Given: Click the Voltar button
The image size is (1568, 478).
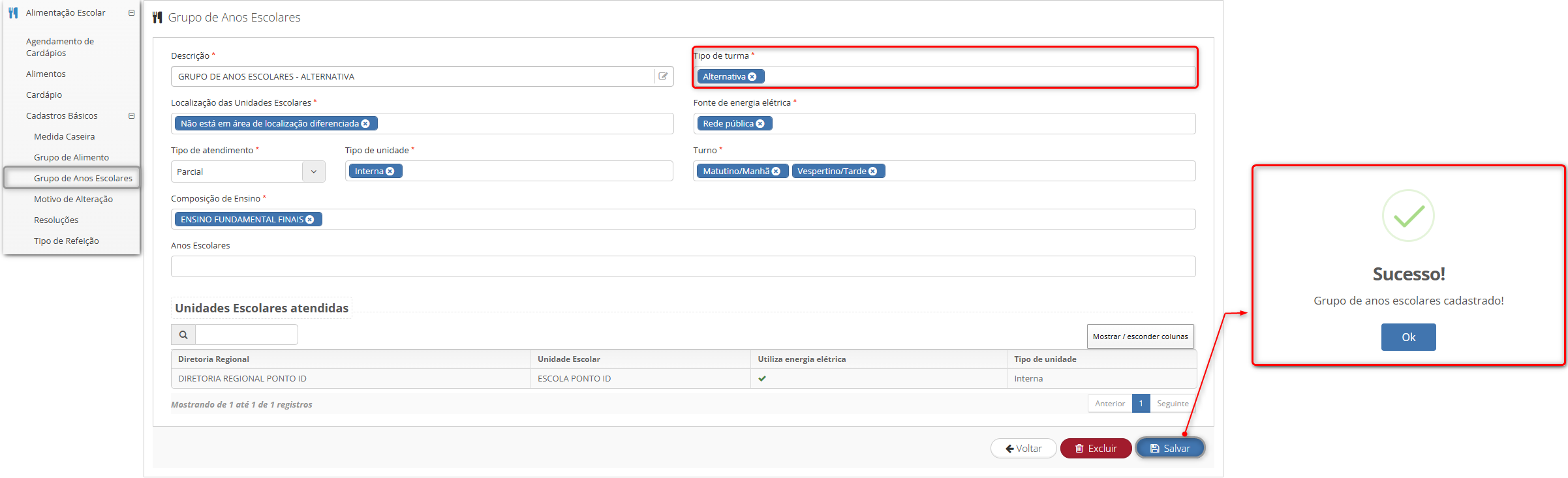Looking at the screenshot, I should 1024,448.
